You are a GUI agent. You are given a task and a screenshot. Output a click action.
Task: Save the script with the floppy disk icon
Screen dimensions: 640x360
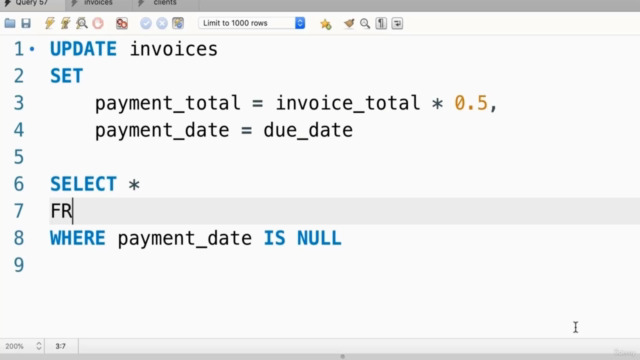click(26, 23)
